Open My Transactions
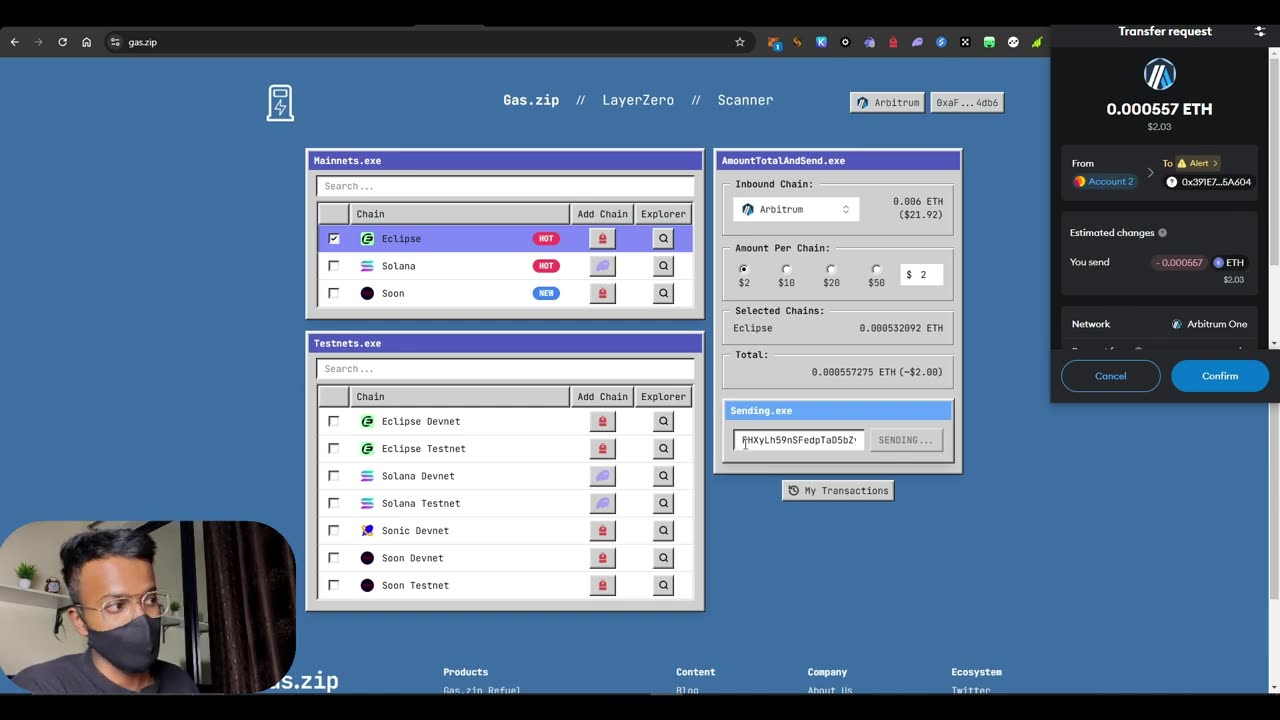The image size is (1280, 720). [838, 490]
